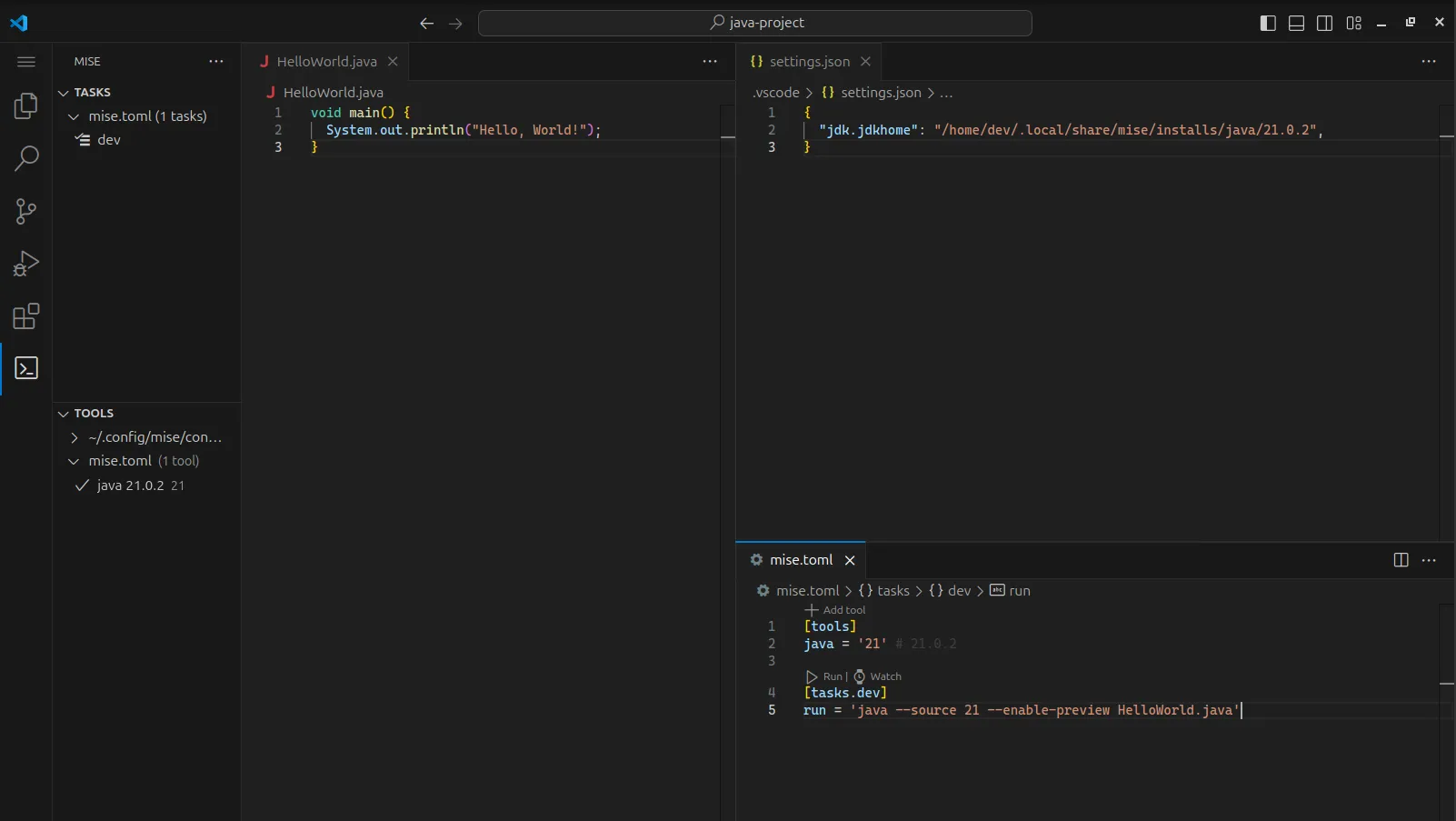Viewport: 1456px width, 821px height.
Task: Split the mise.toml editor
Action: pyautogui.click(x=1401, y=560)
